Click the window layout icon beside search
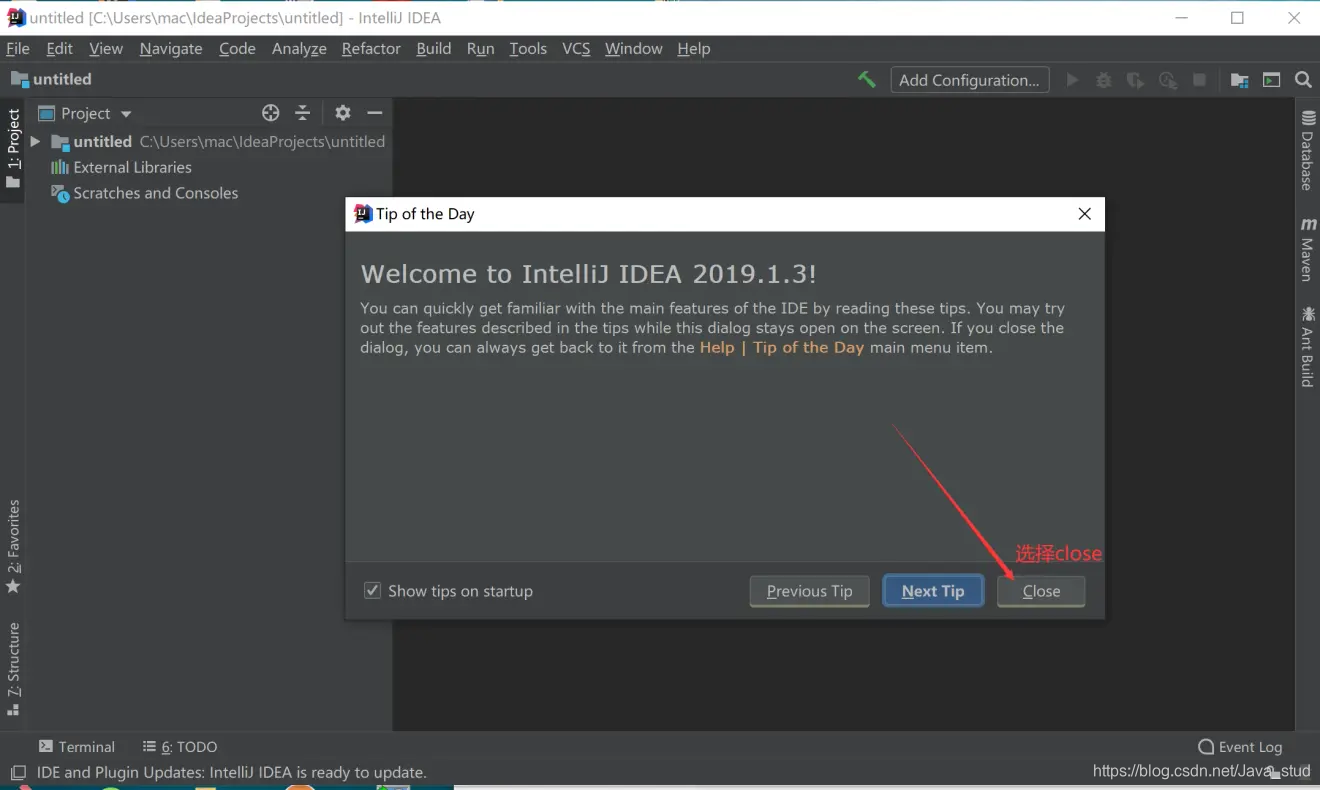This screenshot has width=1320, height=790. click(1271, 80)
